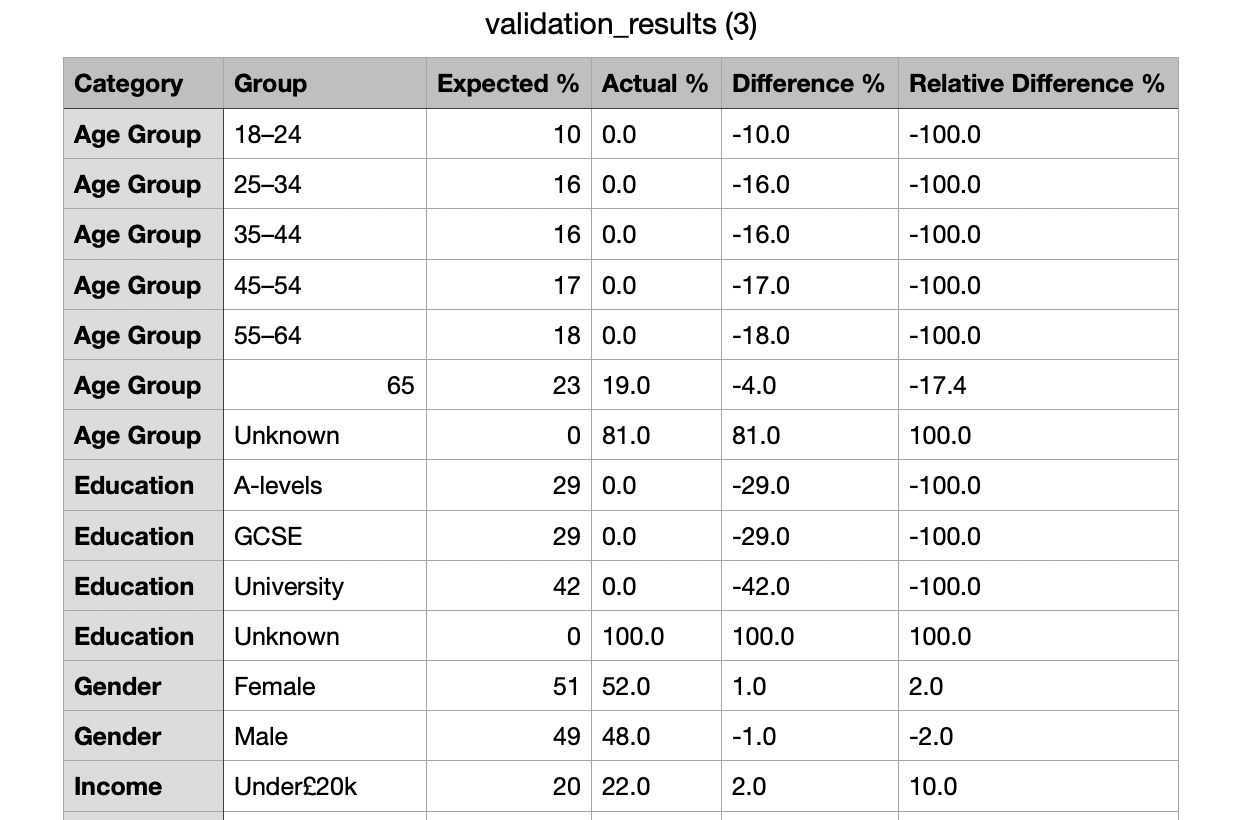Click the University group cell

coord(289,587)
